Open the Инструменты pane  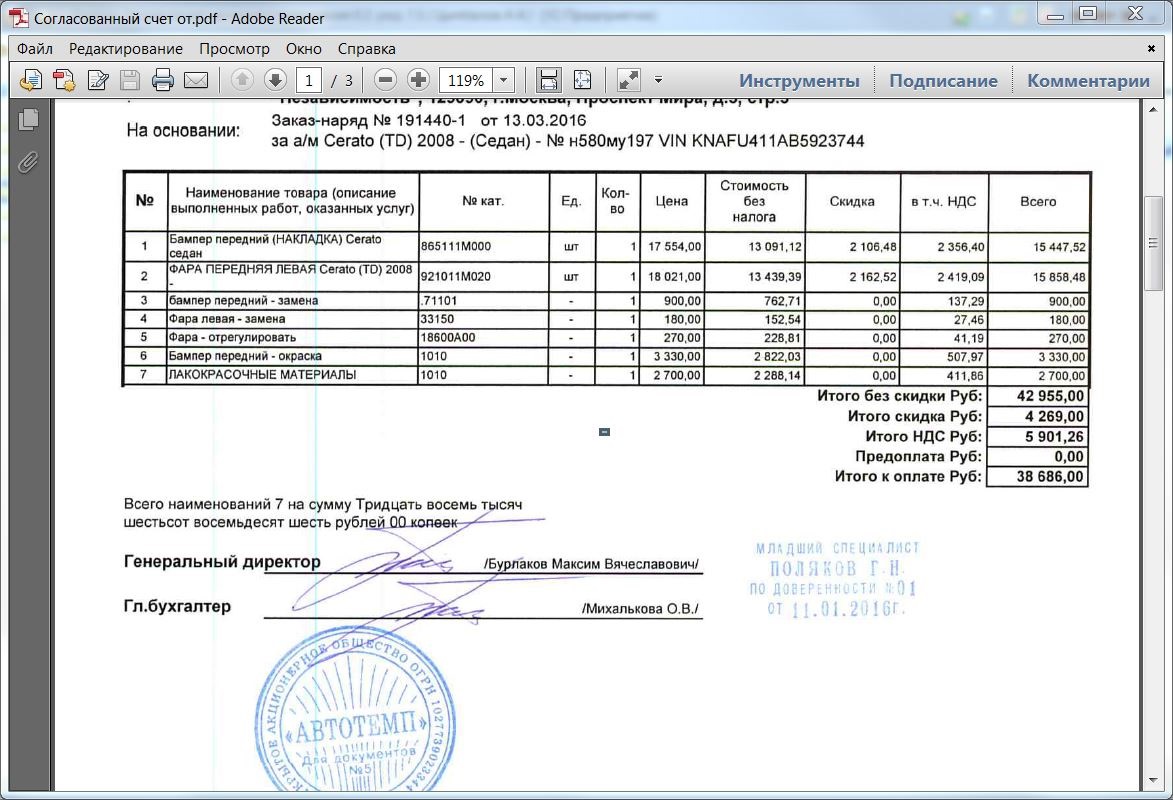(x=799, y=81)
